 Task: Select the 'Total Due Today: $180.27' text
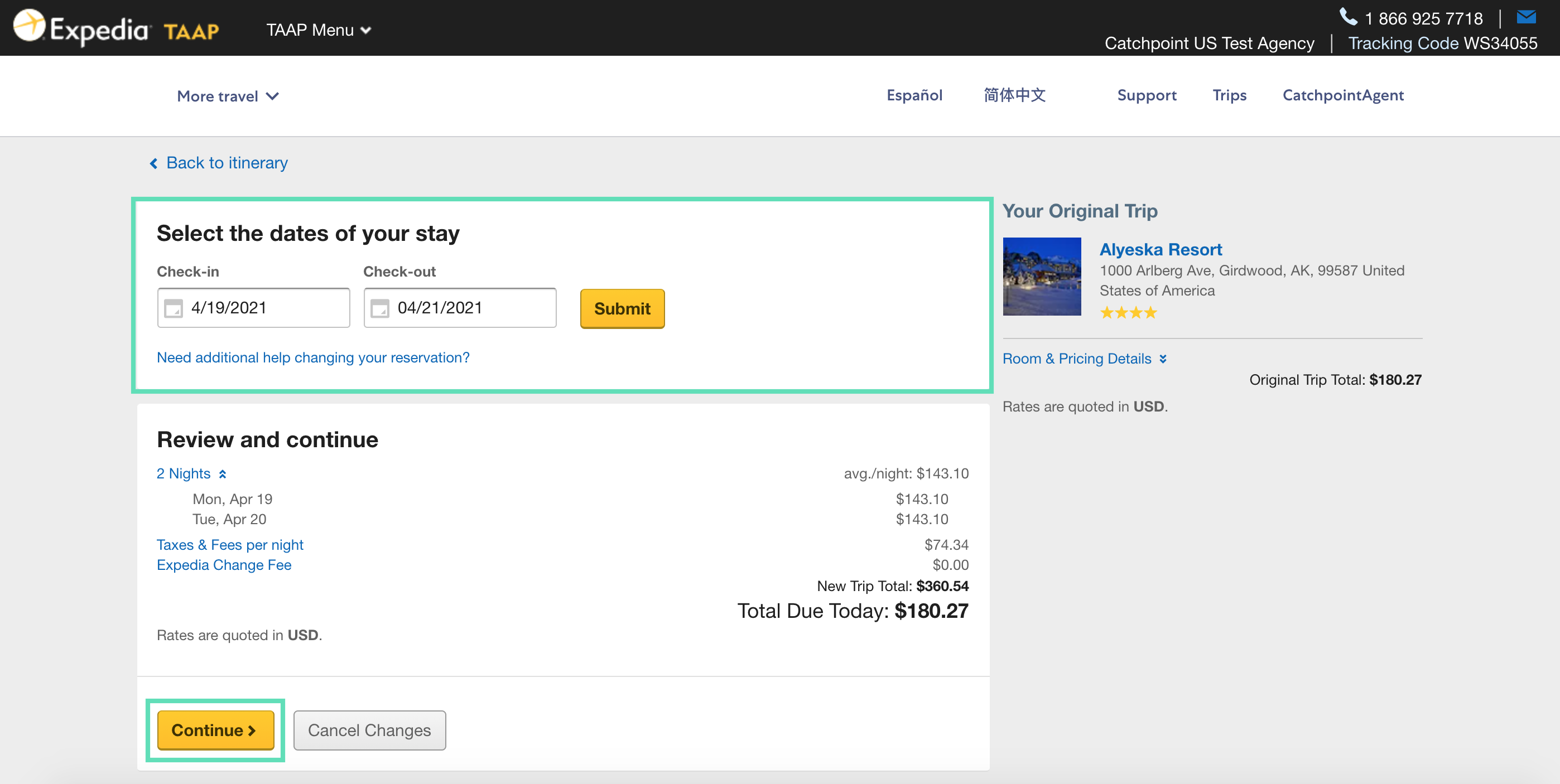[x=853, y=611]
